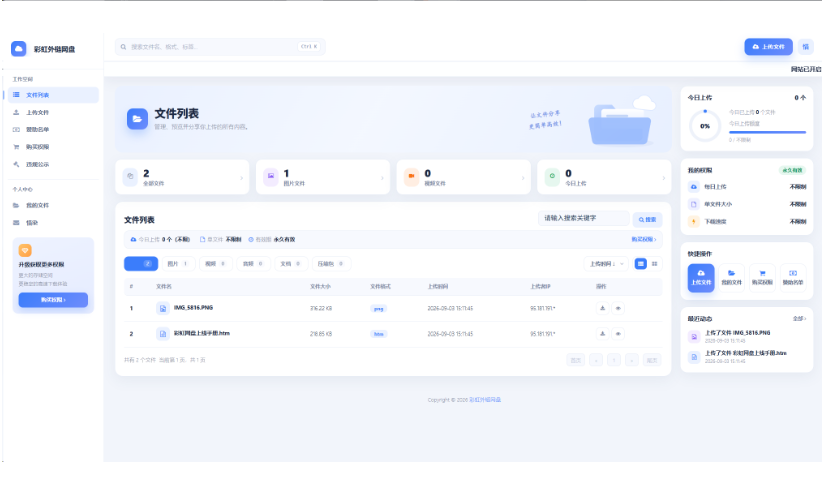Click the 搜索 button in file list
The height and width of the screenshot is (490, 822).
tap(647, 220)
